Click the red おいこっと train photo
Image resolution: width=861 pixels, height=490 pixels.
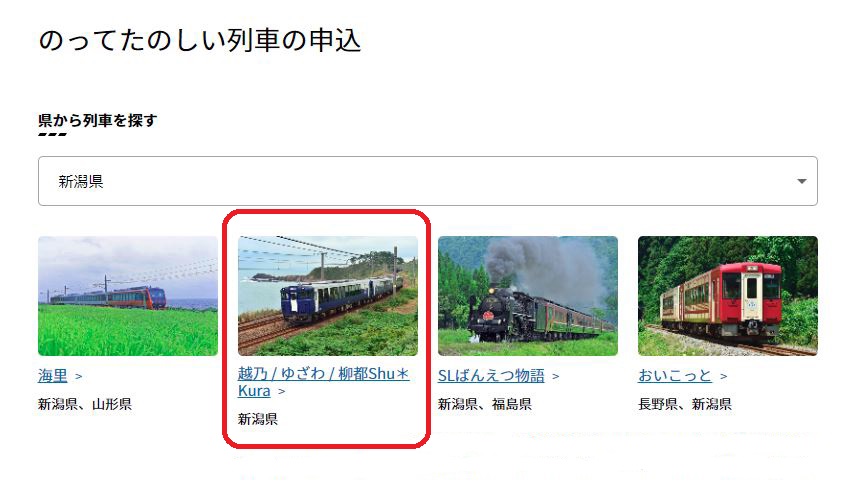[728, 296]
